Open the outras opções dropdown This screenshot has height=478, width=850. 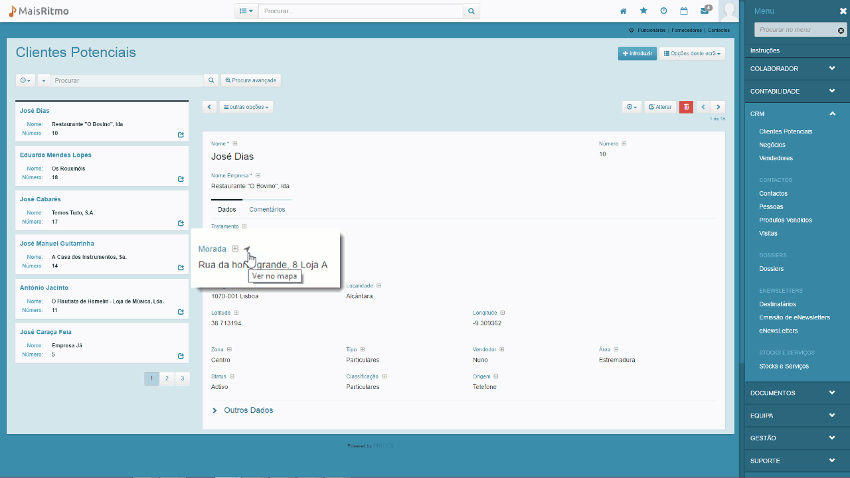point(246,107)
